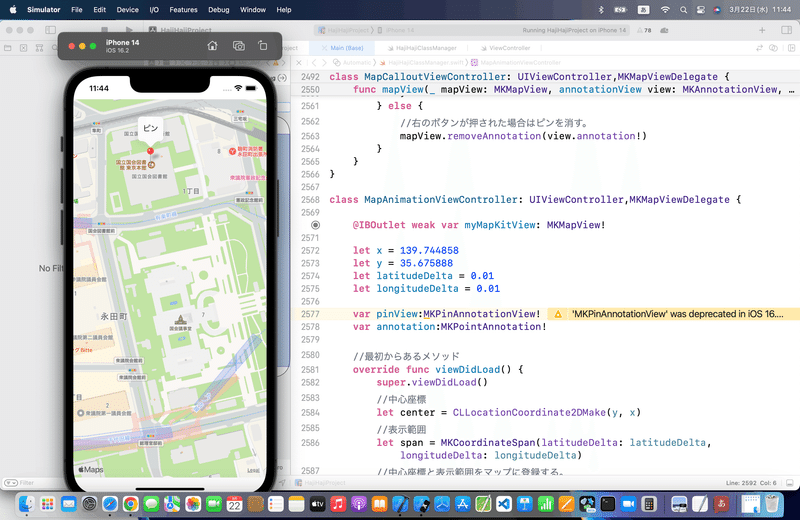Open the editor options icon

773,48
